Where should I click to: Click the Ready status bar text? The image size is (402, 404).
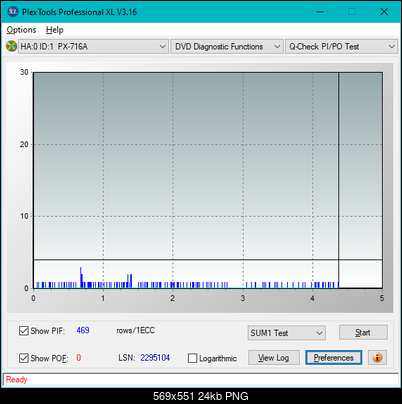tap(16, 380)
